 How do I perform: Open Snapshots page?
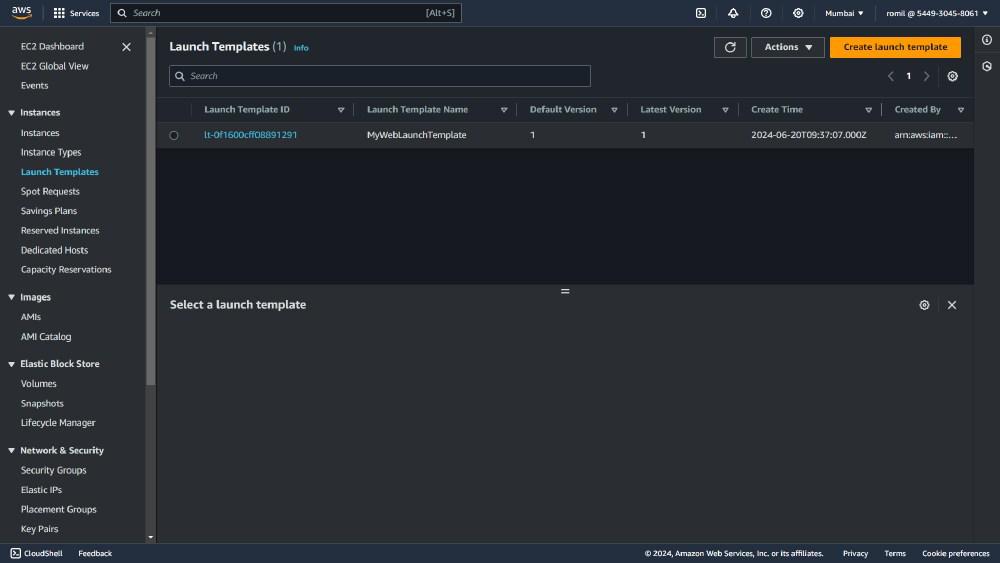42,404
